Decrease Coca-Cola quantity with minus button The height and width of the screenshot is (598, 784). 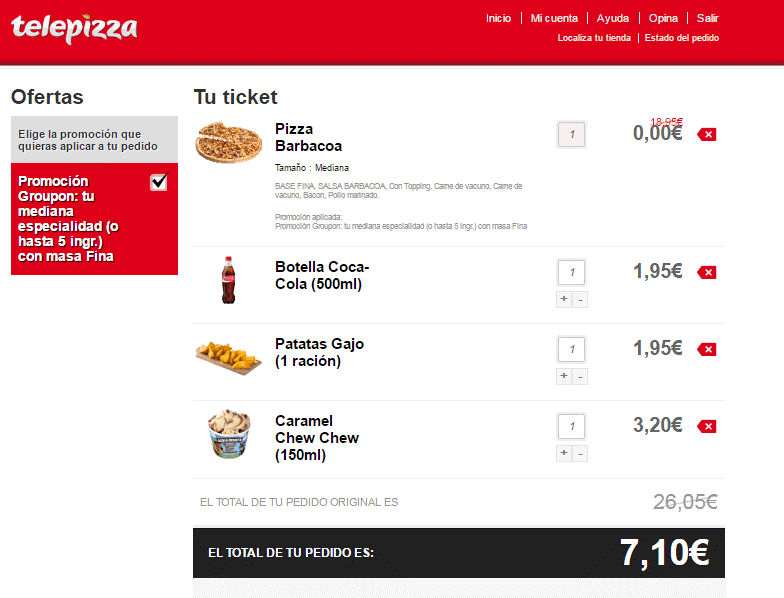tap(580, 300)
